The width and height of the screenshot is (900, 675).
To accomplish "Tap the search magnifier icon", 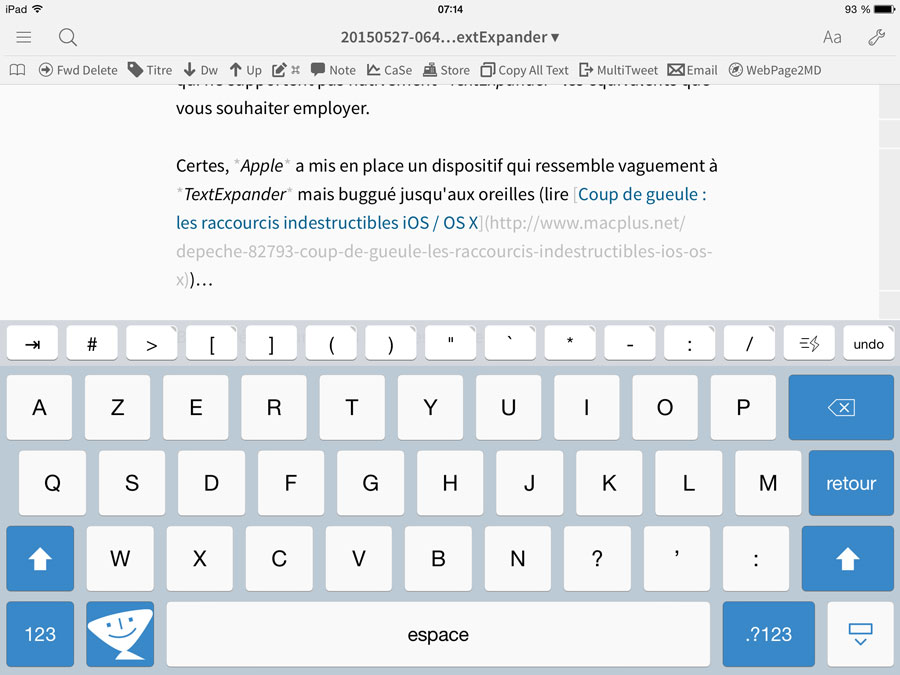I will coord(67,37).
